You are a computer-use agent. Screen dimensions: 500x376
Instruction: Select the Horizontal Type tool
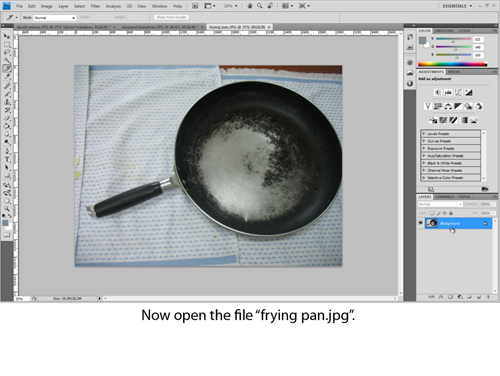[7, 159]
